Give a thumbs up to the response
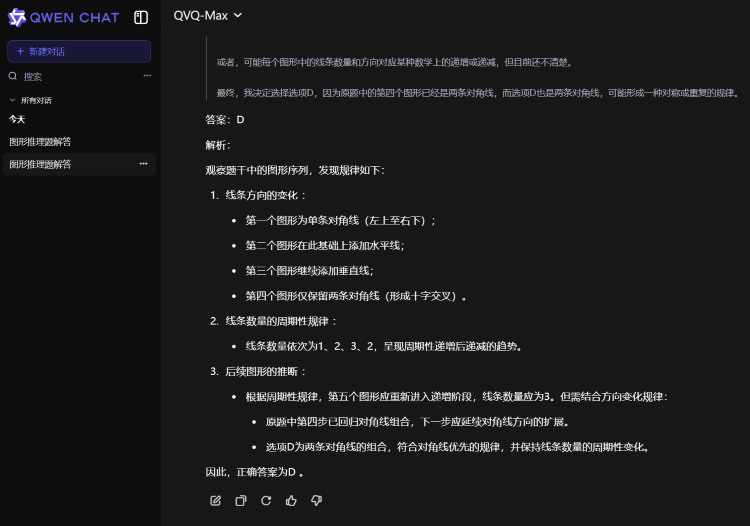750x526 pixels. [291, 501]
